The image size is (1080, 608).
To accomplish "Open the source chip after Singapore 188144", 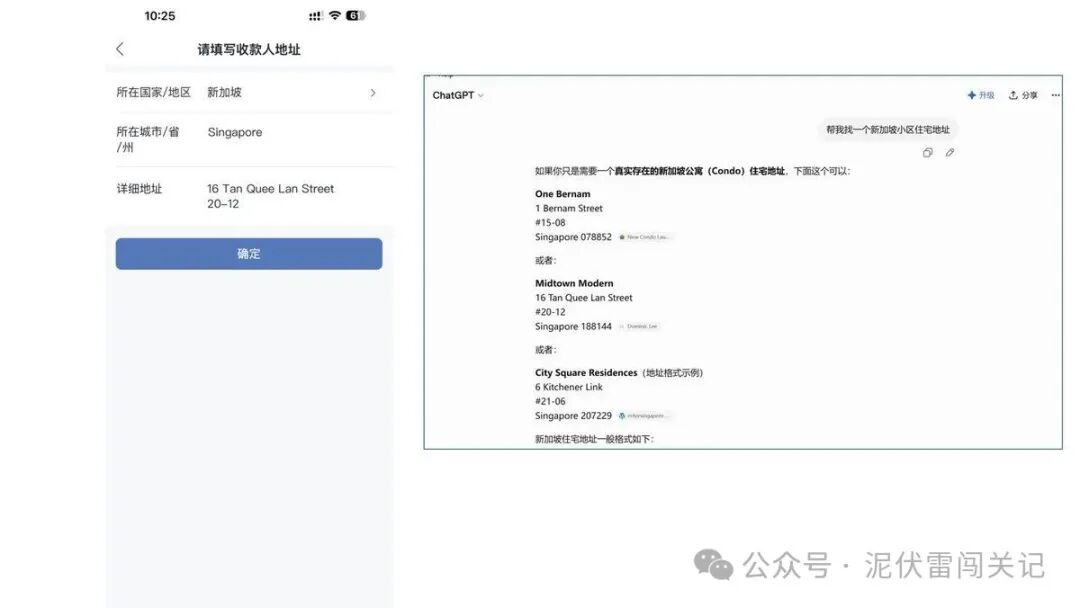I will [x=639, y=326].
